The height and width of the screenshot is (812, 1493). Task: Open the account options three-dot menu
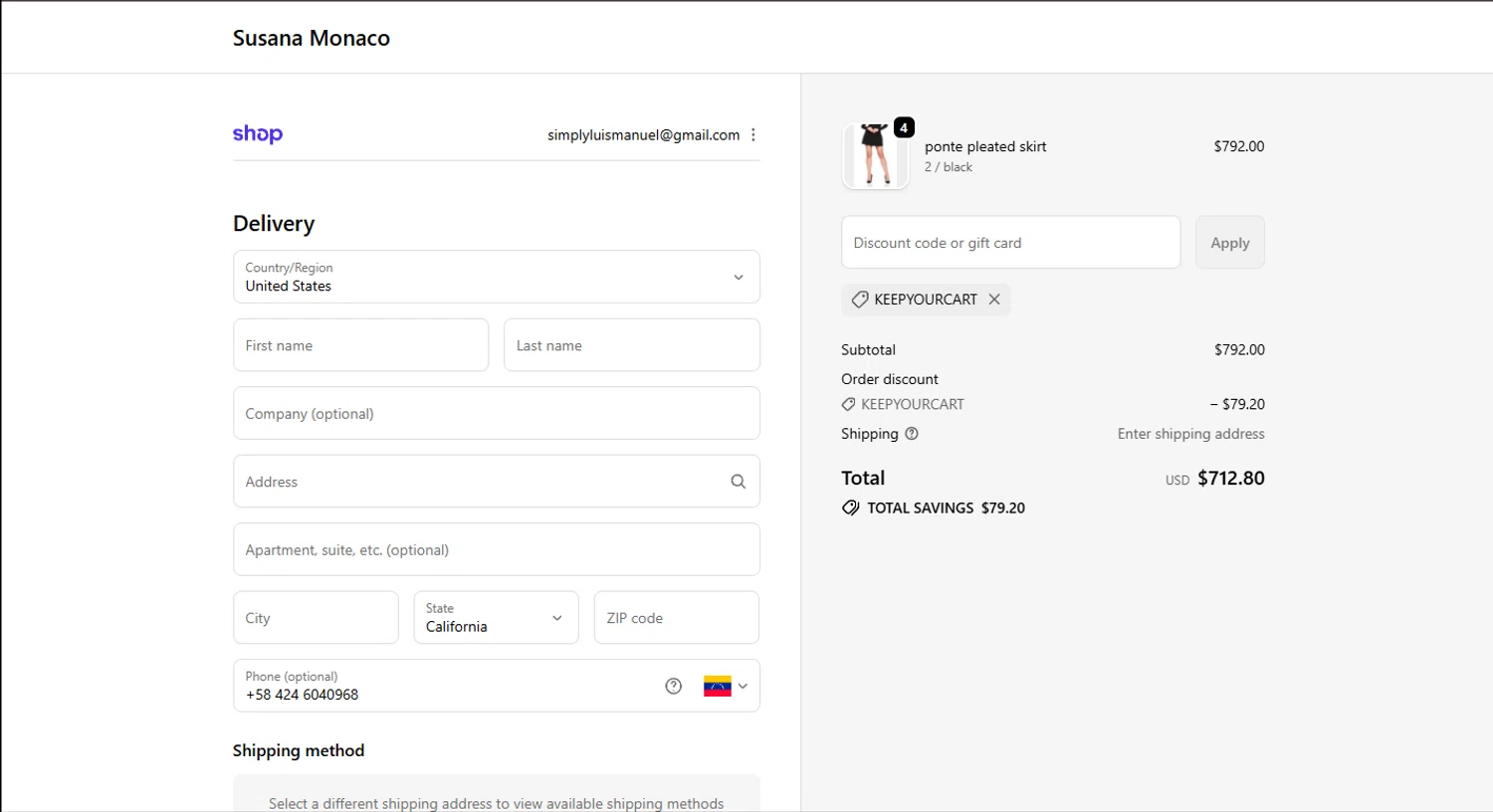753,135
